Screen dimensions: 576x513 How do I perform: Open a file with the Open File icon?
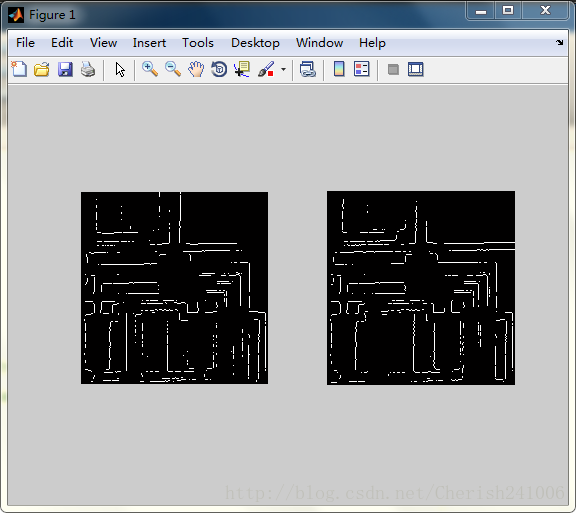click(42, 69)
